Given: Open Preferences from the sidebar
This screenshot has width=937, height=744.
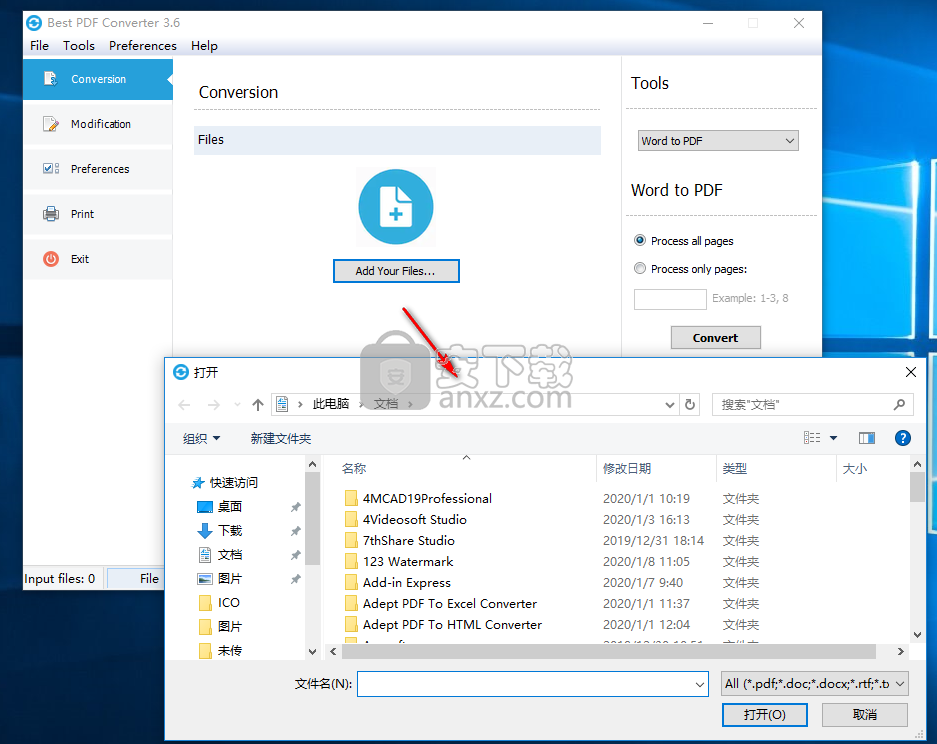Looking at the screenshot, I should click(x=98, y=169).
